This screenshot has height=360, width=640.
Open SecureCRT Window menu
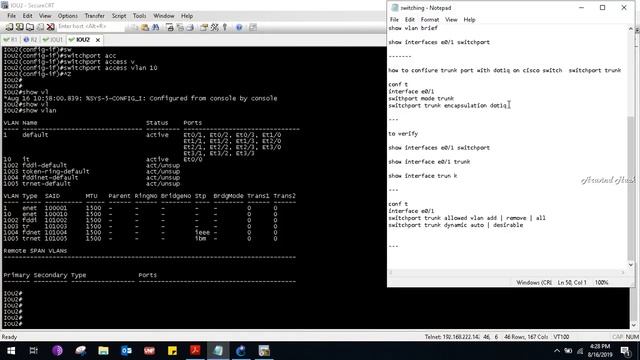pos(164,16)
